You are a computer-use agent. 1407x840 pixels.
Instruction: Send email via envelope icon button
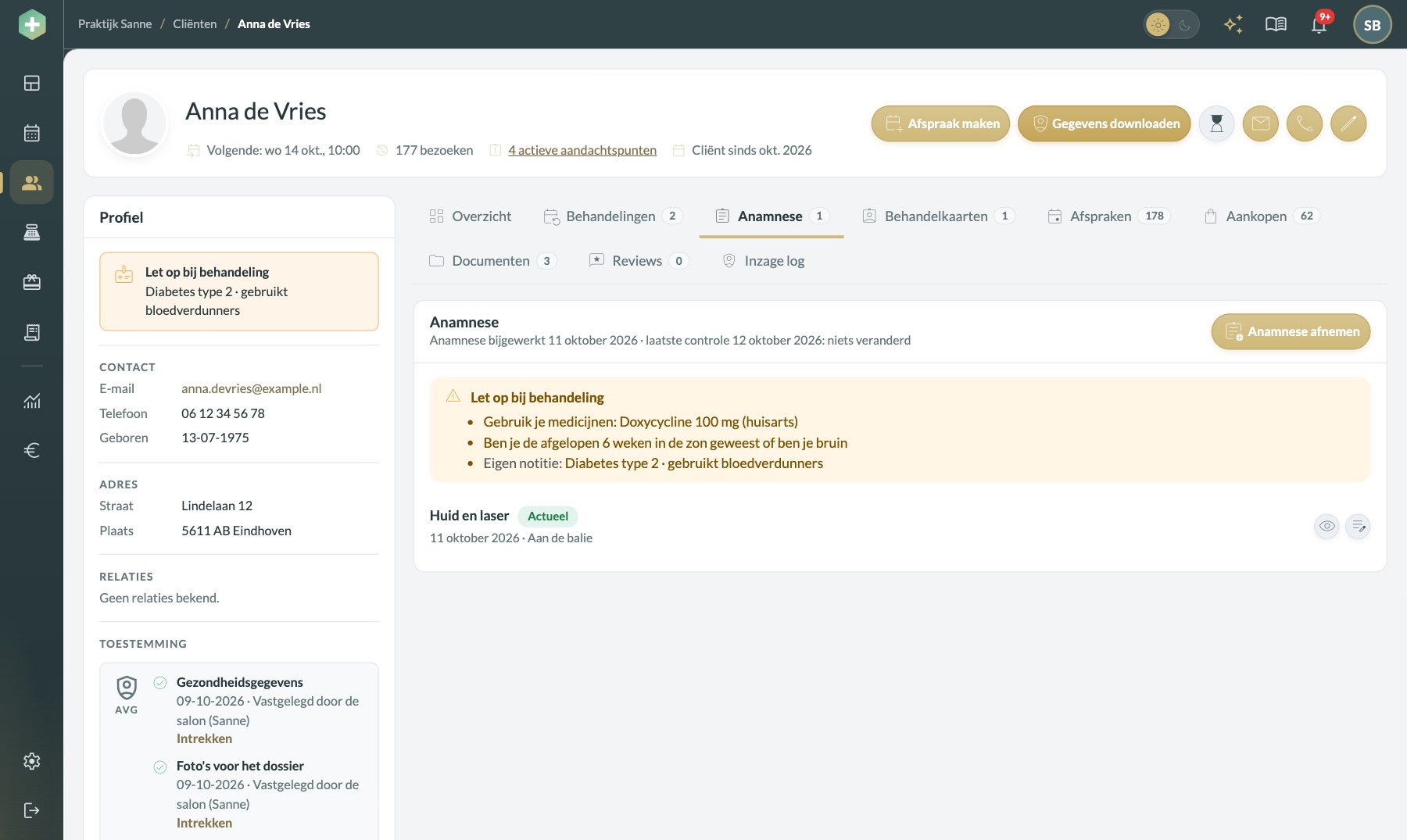1261,123
